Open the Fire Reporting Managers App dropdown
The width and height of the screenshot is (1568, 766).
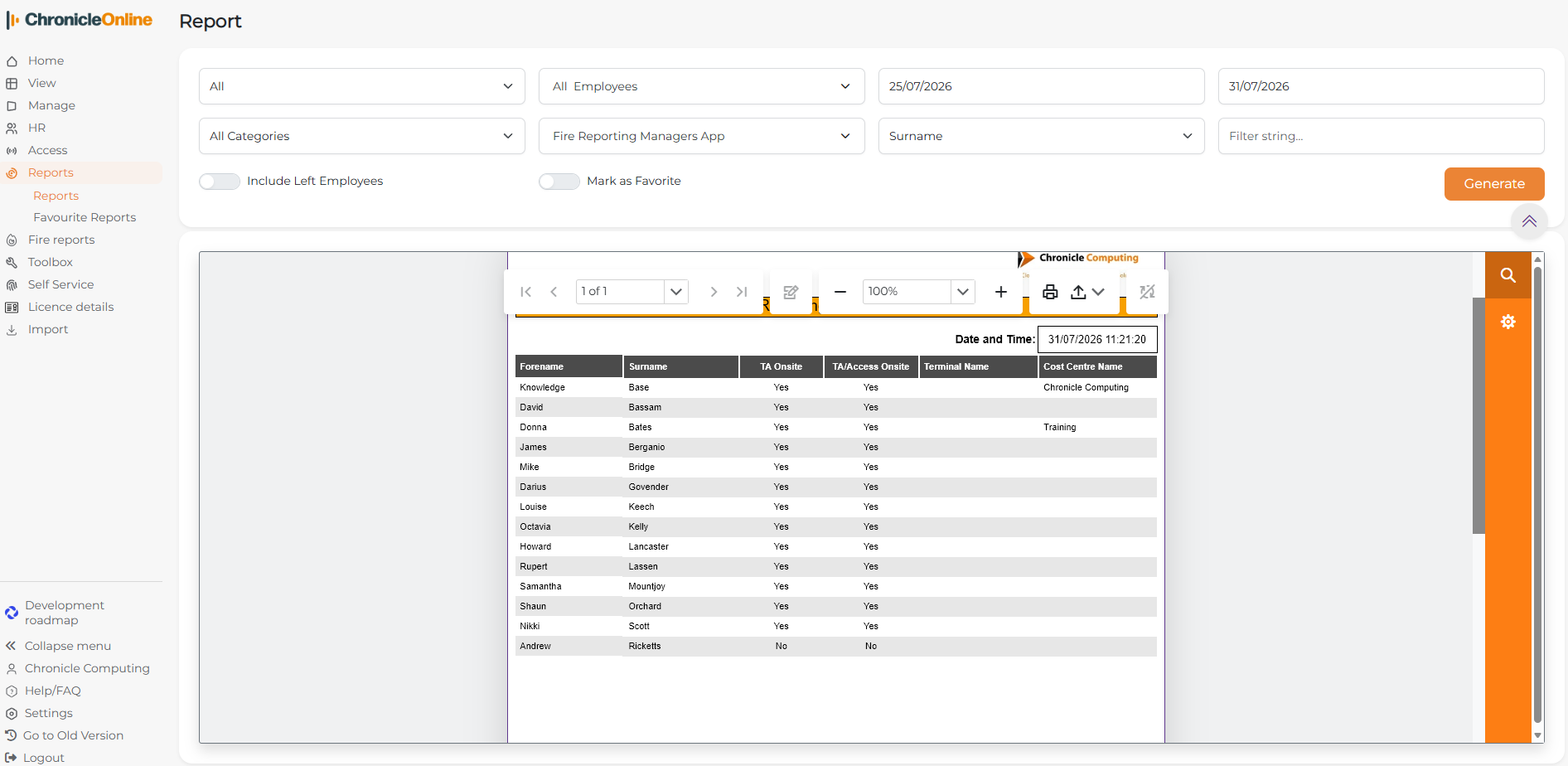click(701, 136)
